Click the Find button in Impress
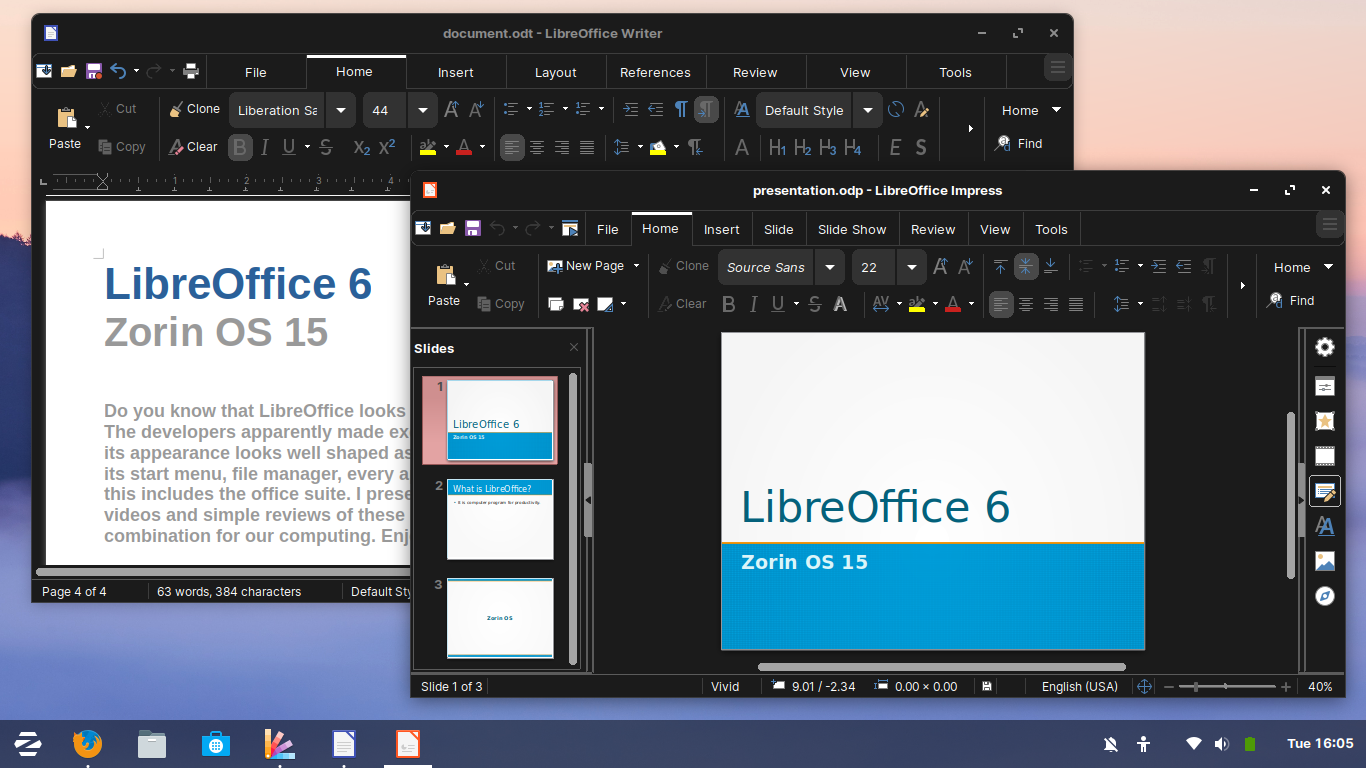1366x768 pixels. click(1291, 300)
